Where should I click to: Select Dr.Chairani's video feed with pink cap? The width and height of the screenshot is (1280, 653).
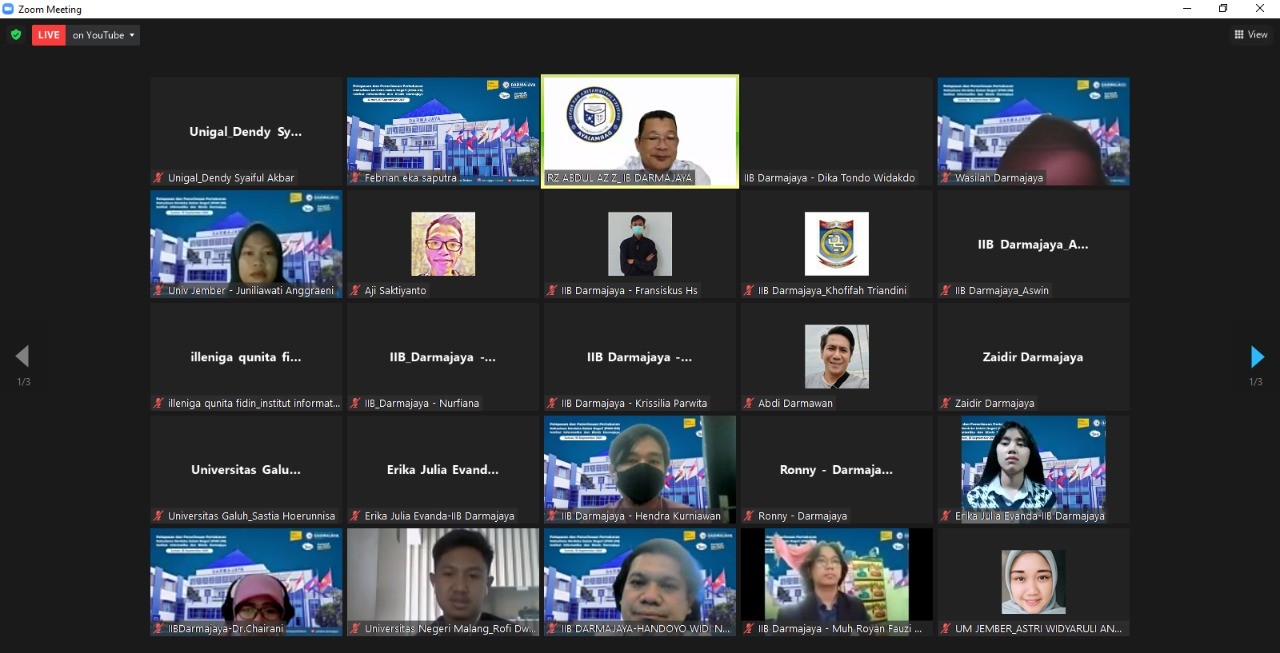(246, 582)
